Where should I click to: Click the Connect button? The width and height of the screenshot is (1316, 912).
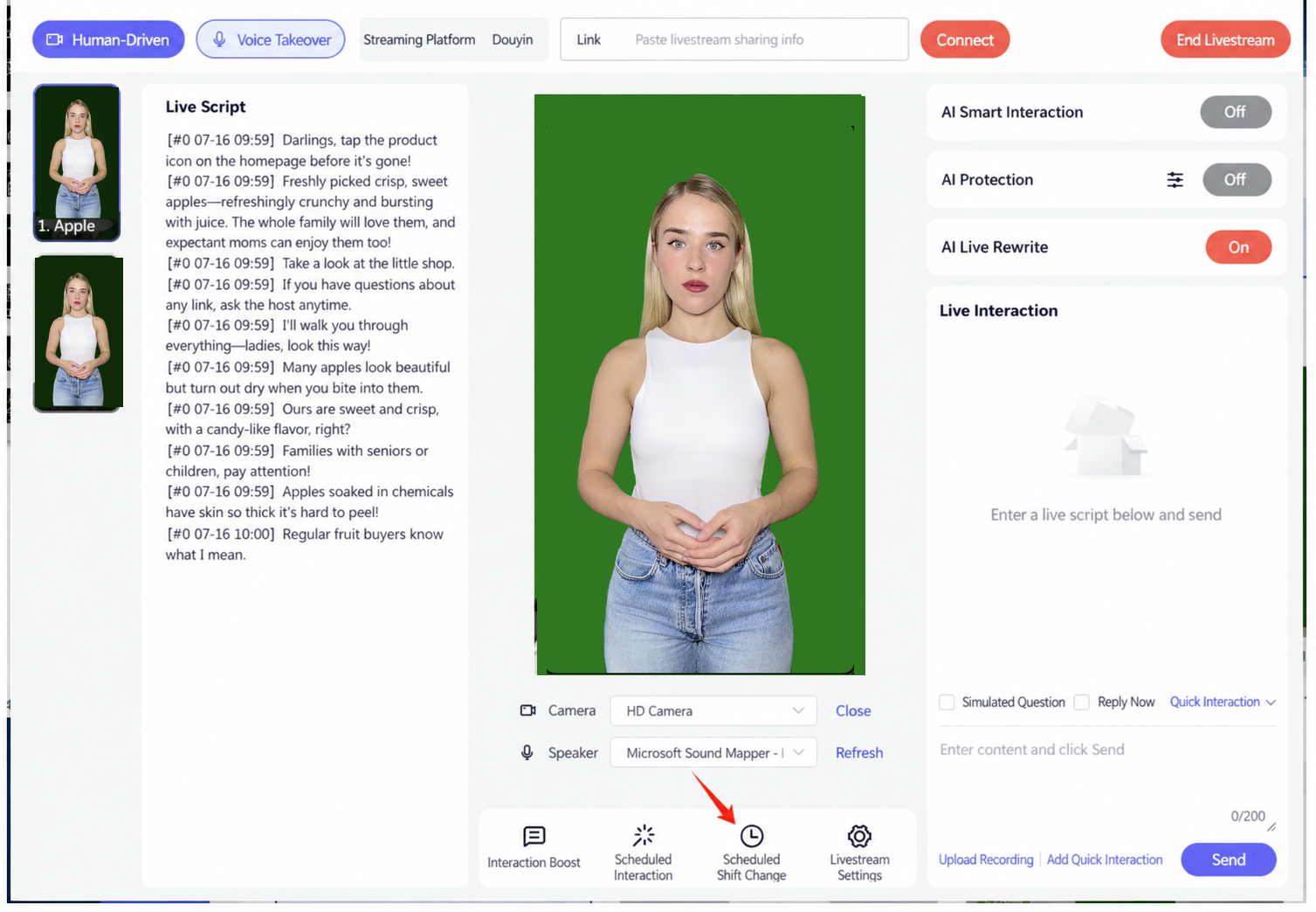click(965, 40)
